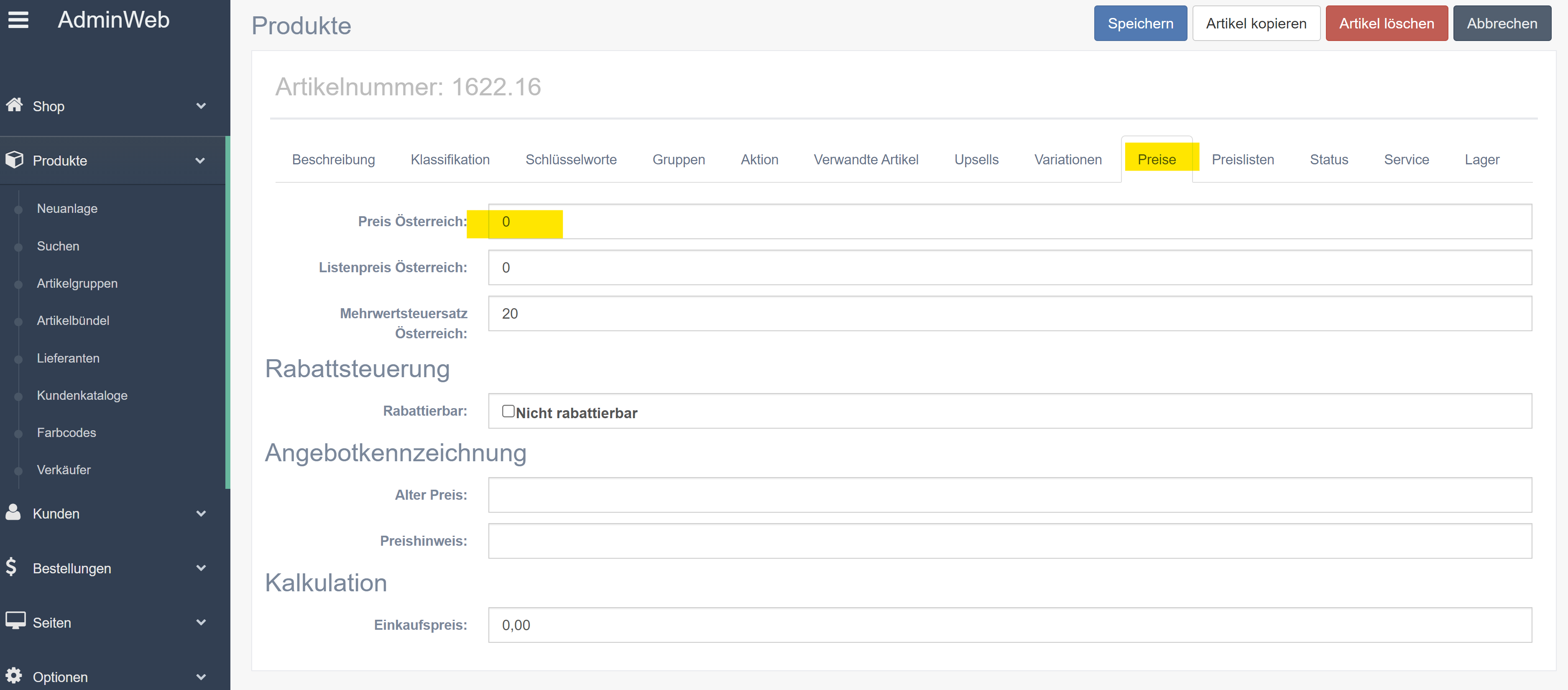This screenshot has height=690, width=1568.
Task: Focus the Einkaufspreis input field
Action: coord(1010,625)
